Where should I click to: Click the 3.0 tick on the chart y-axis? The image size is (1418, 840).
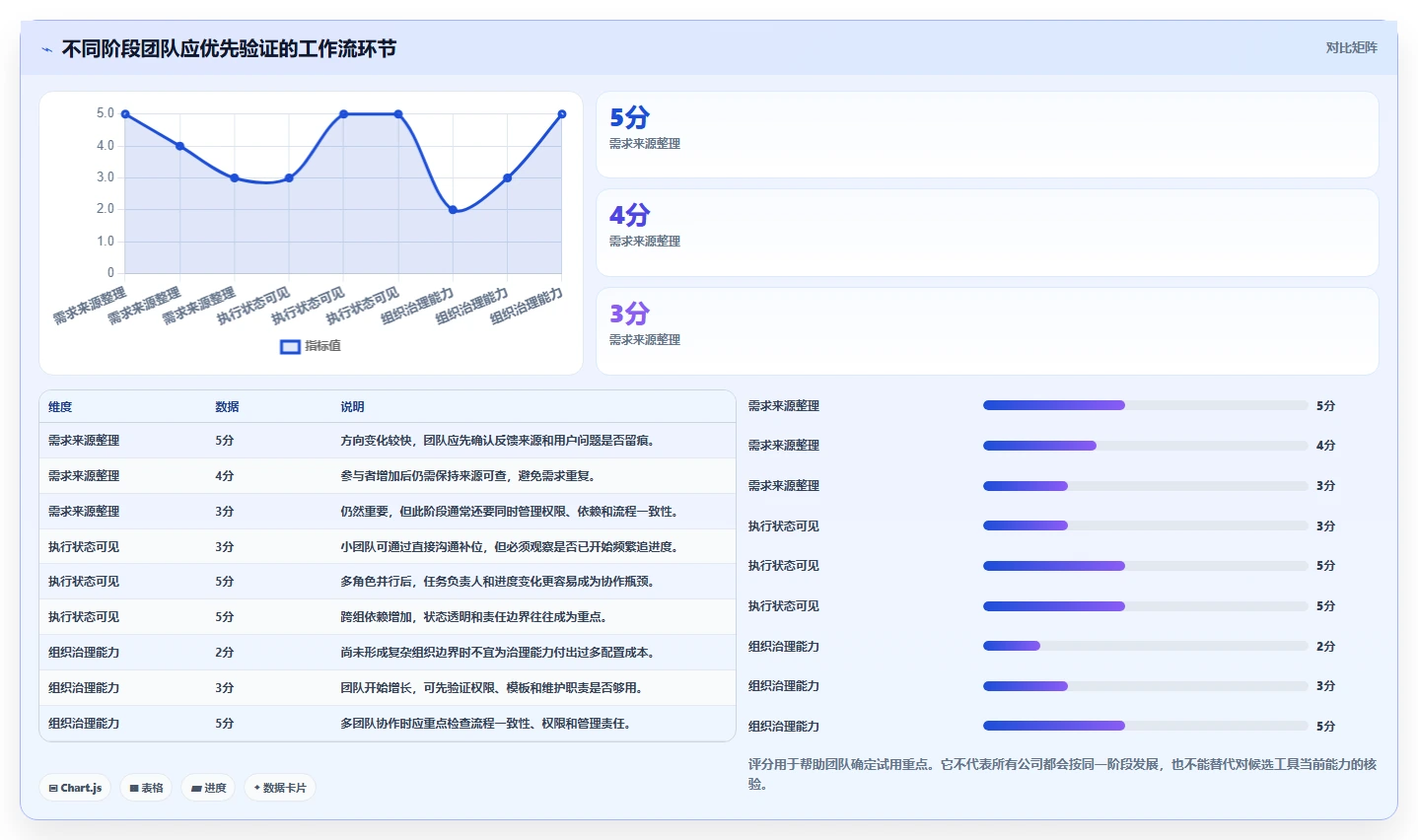pyautogui.click(x=106, y=177)
